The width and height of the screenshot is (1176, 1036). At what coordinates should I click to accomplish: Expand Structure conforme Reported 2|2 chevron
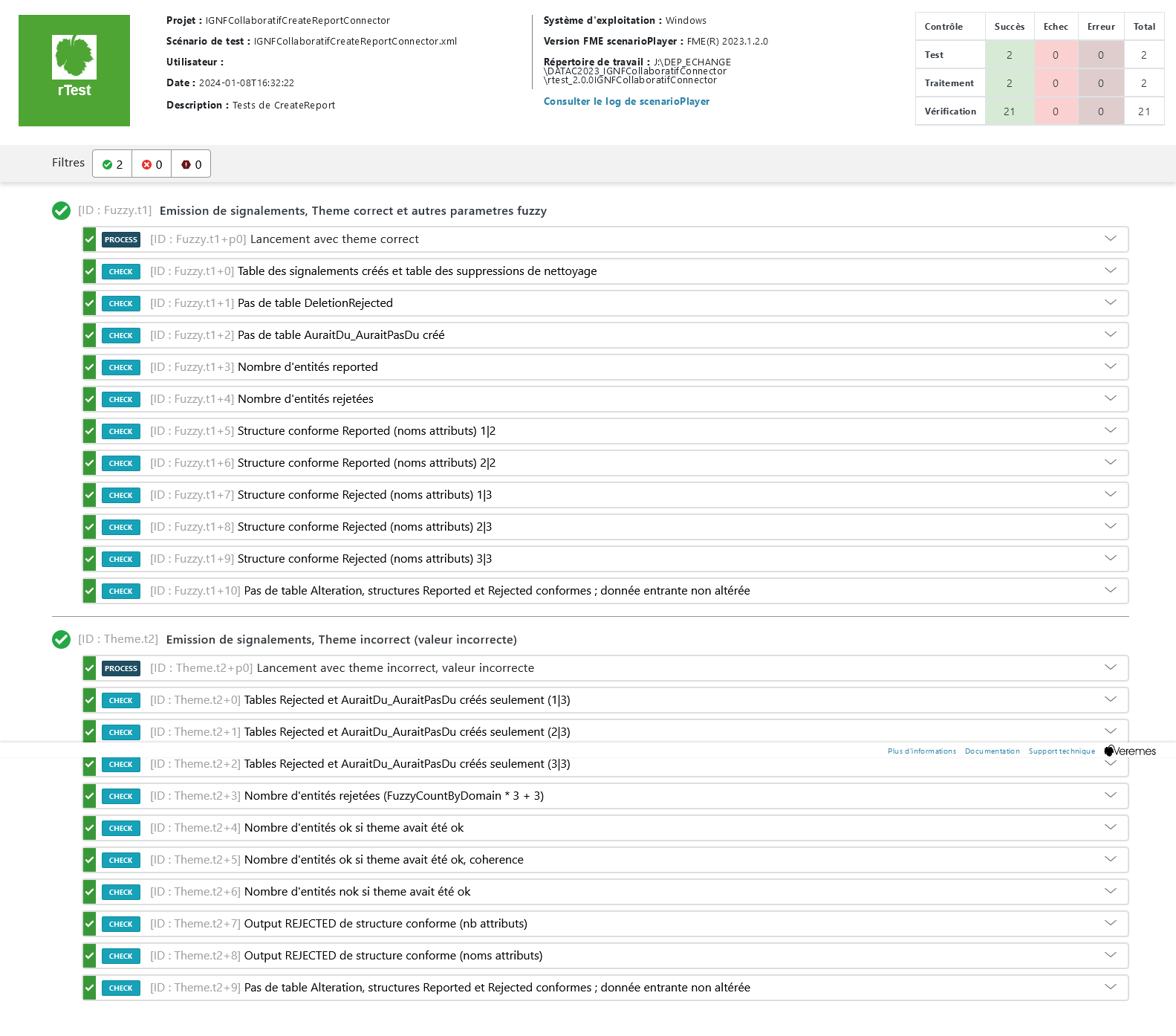1111,462
